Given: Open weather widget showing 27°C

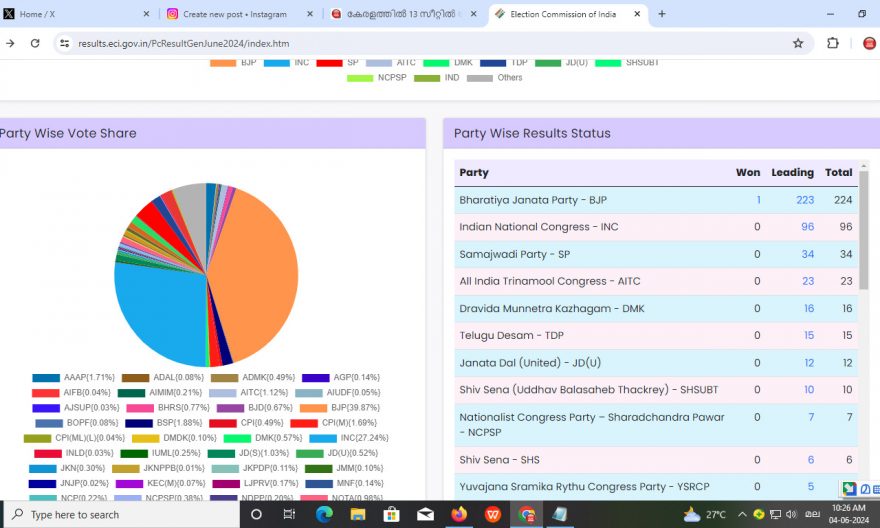Looking at the screenshot, I should point(705,515).
